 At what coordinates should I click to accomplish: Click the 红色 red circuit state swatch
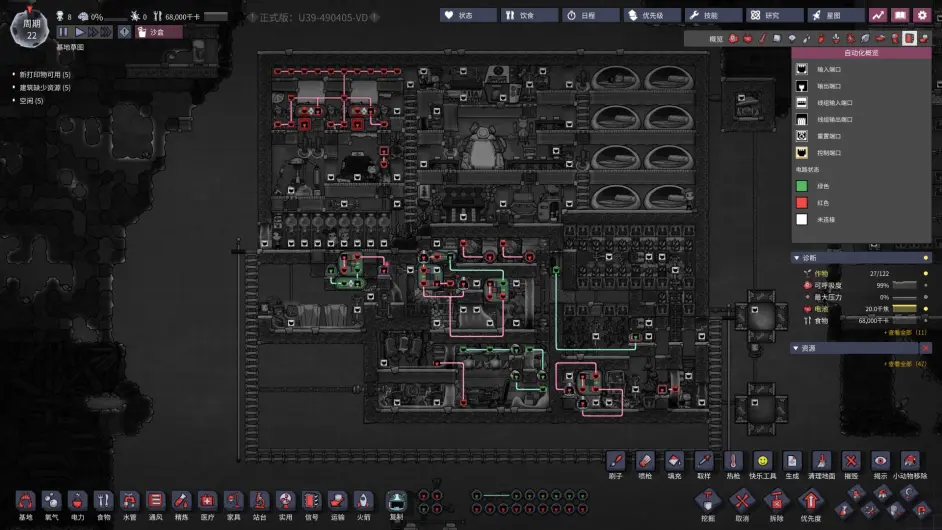click(x=801, y=203)
